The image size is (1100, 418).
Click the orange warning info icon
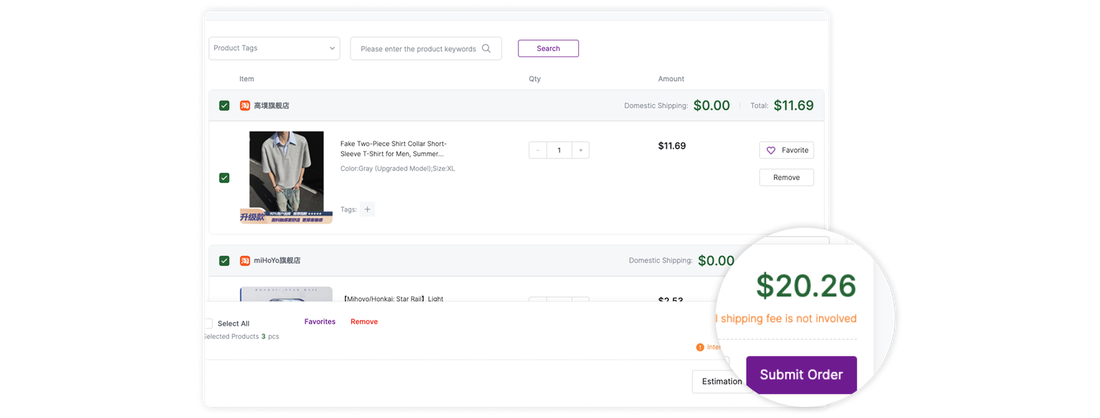pyautogui.click(x=699, y=347)
